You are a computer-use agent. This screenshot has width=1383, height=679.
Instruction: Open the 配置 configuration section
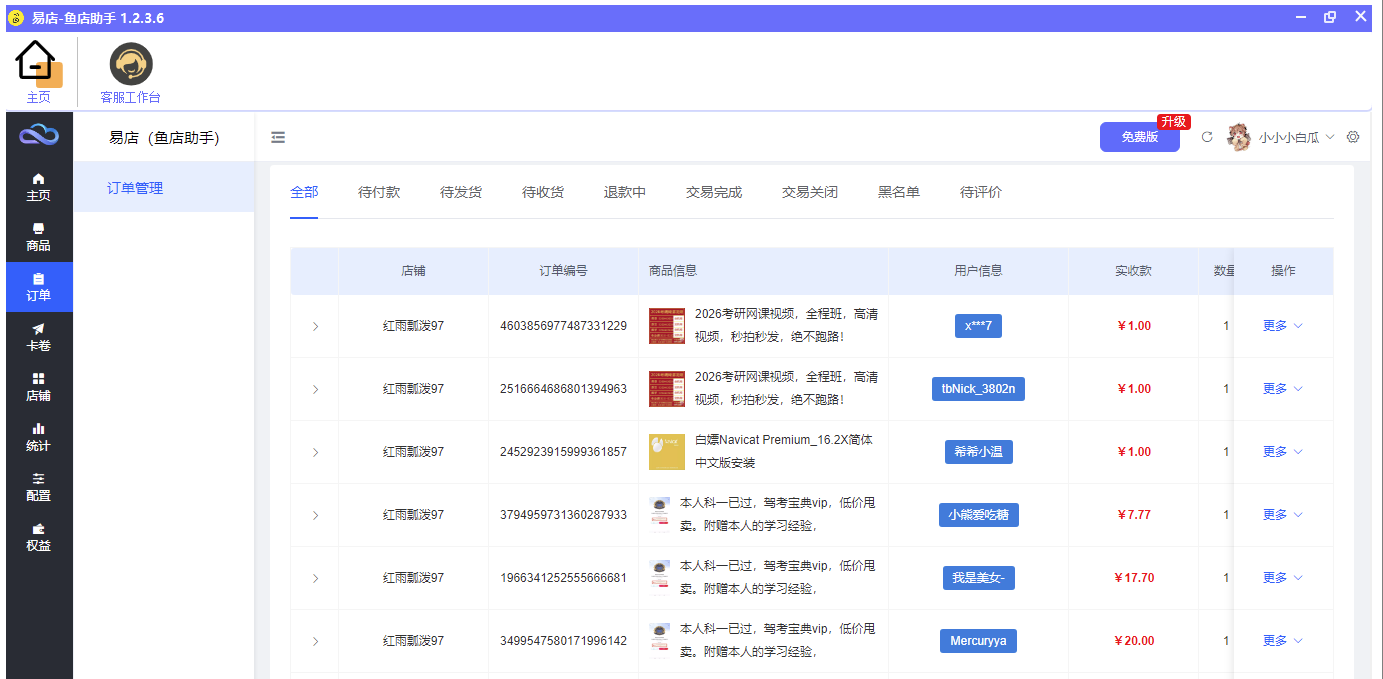click(39, 487)
